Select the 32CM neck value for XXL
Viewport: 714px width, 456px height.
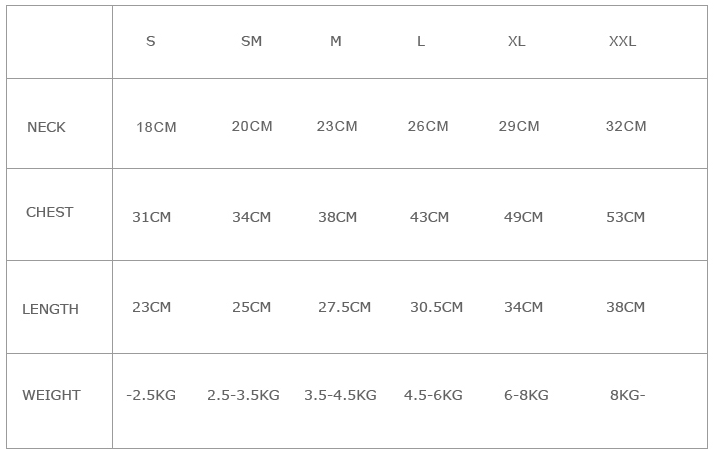pos(626,126)
